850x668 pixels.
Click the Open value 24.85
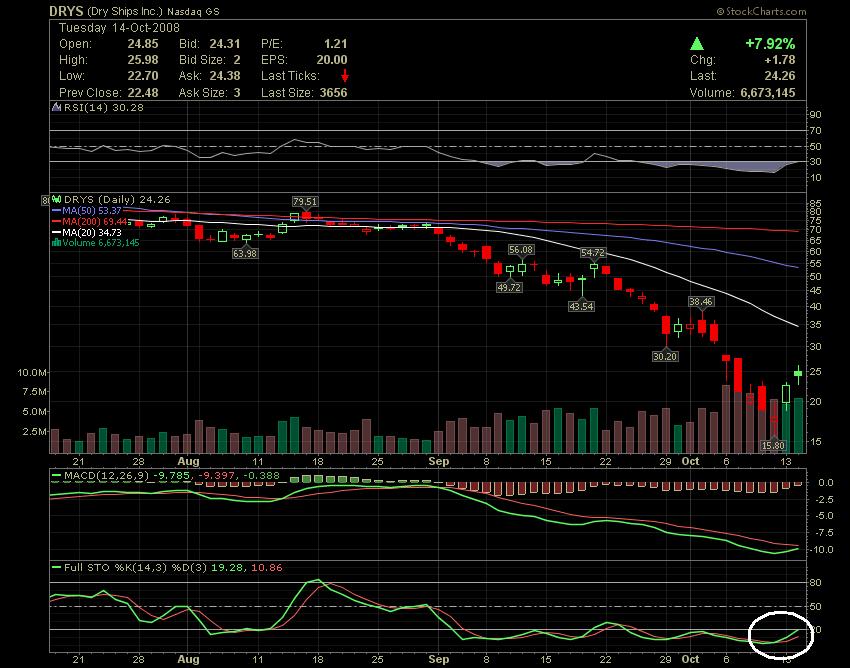[x=143, y=44]
